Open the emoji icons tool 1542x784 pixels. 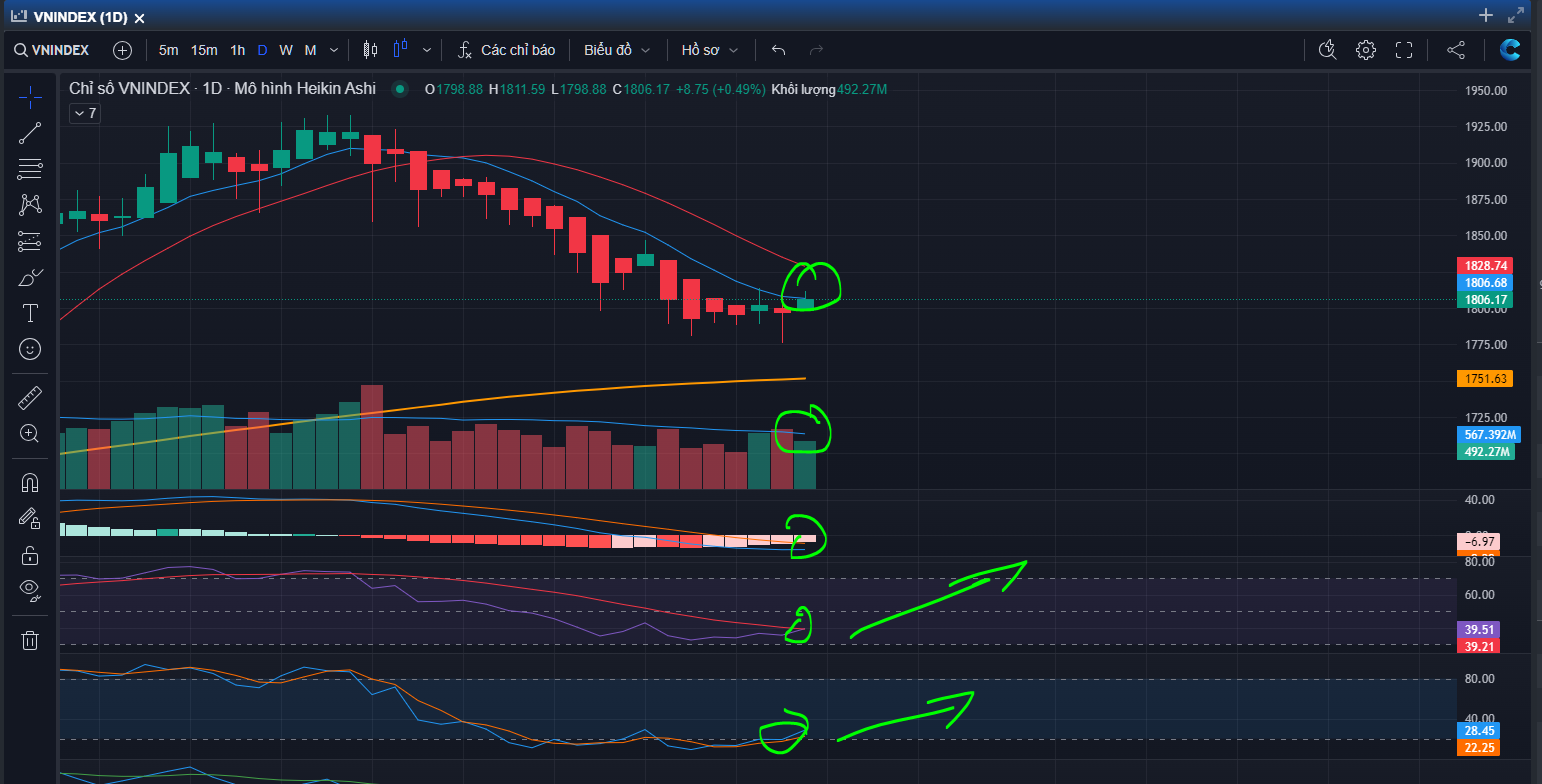[30, 349]
